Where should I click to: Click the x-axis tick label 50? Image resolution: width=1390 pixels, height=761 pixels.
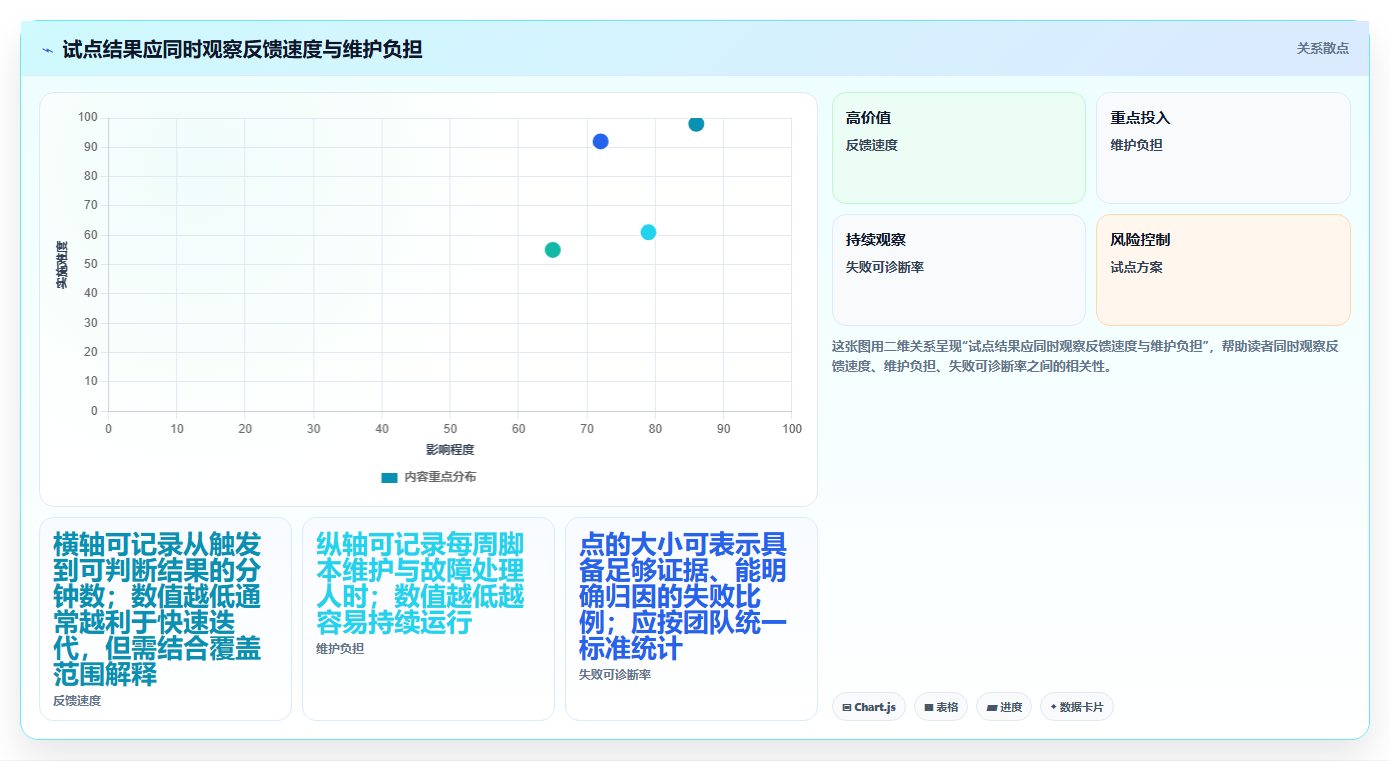[450, 429]
